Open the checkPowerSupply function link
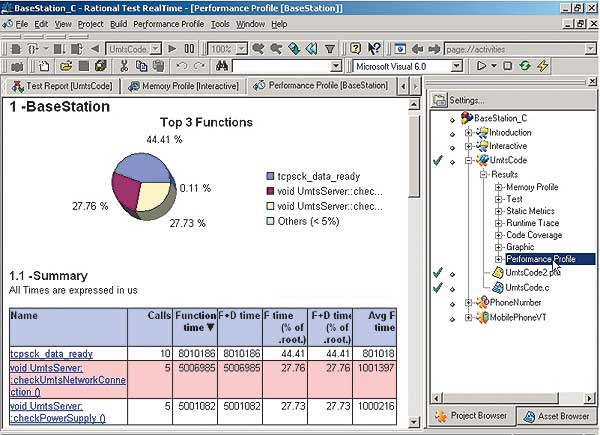 57,412
